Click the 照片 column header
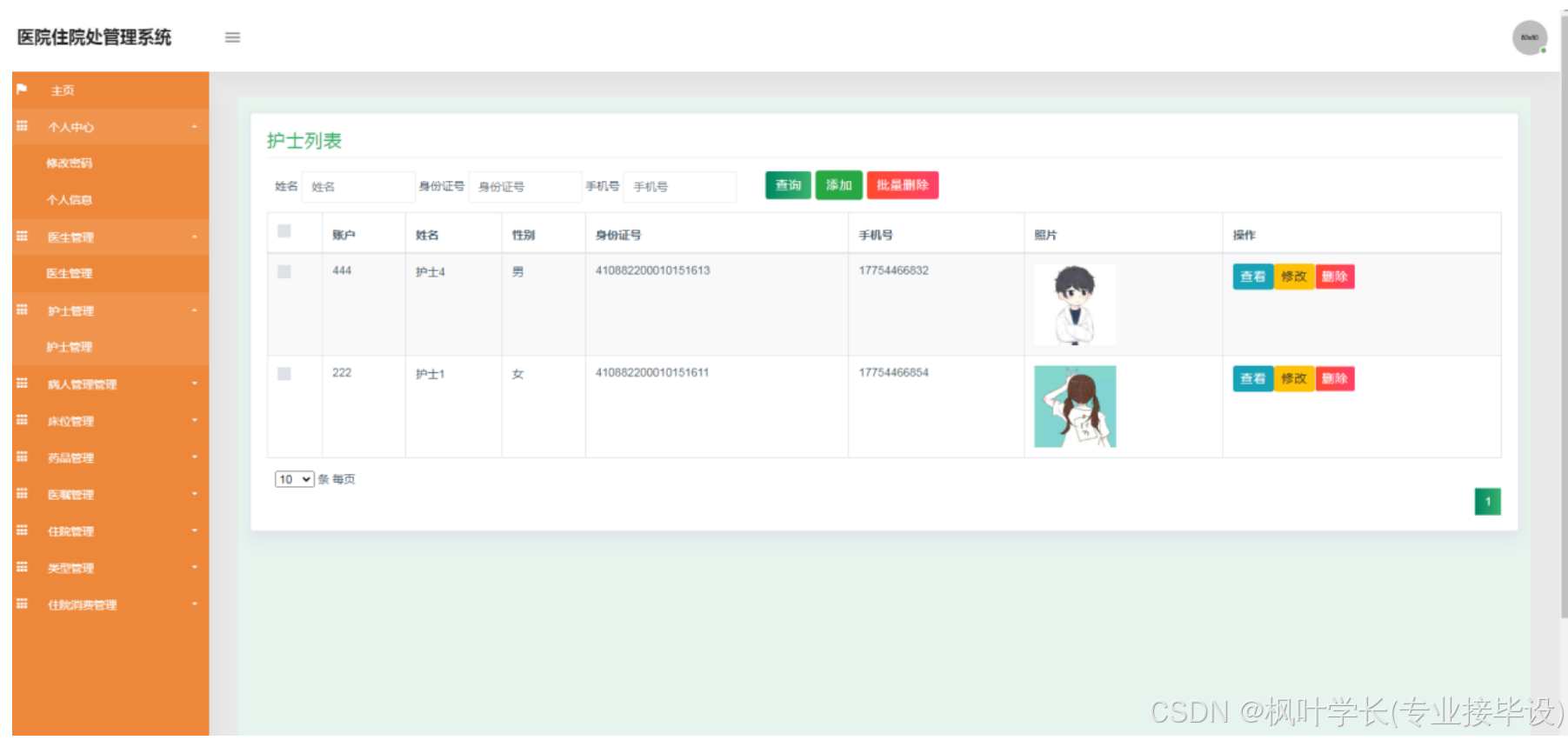 tap(1045, 235)
